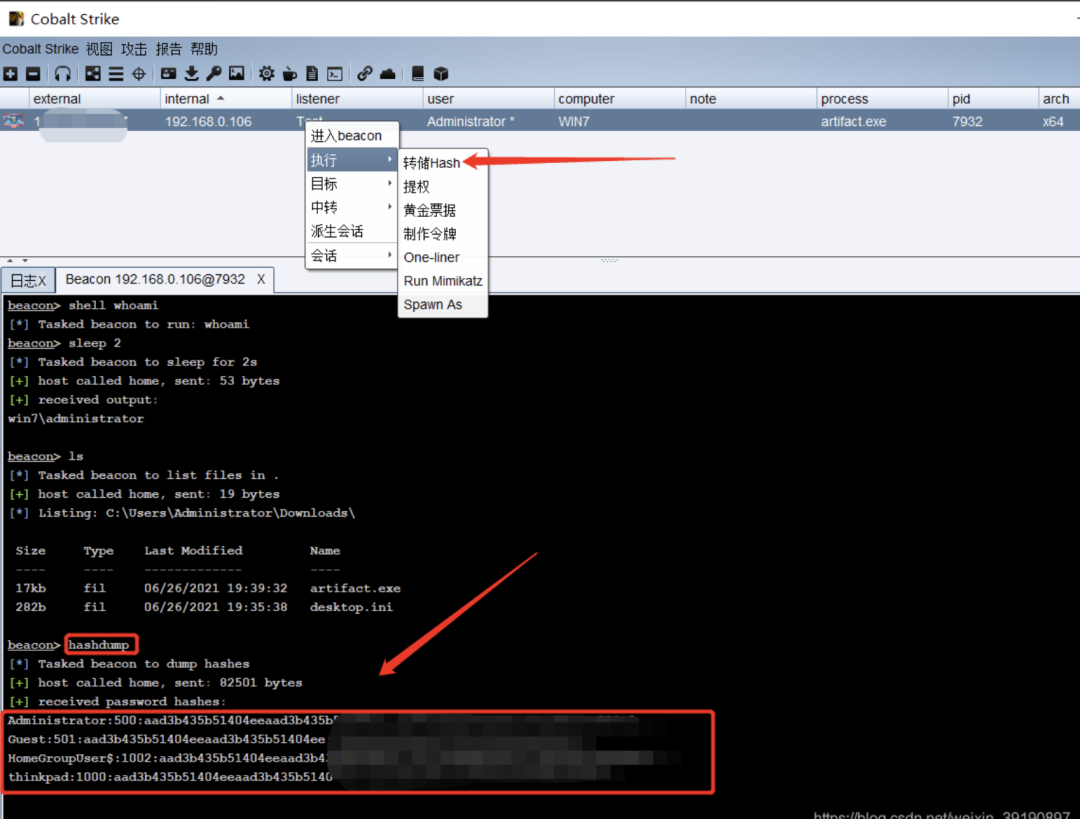
Task: Click the down arrow on the pane splitter
Action: coord(25,261)
